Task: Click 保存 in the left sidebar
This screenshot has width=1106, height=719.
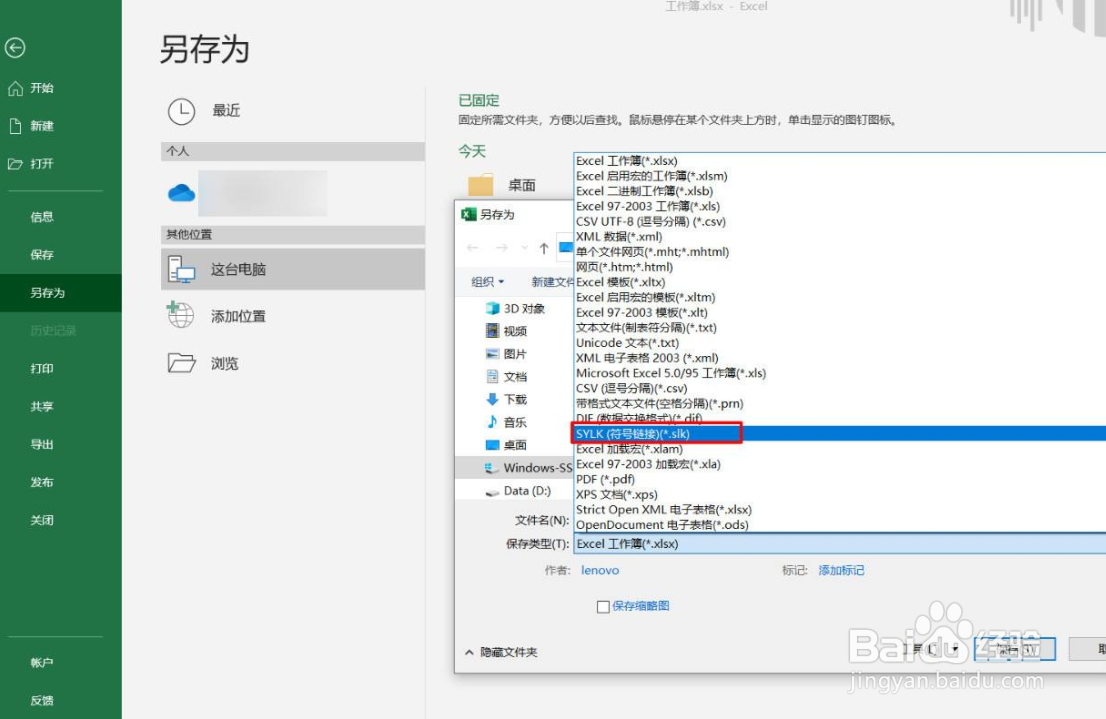Action: tap(42, 255)
